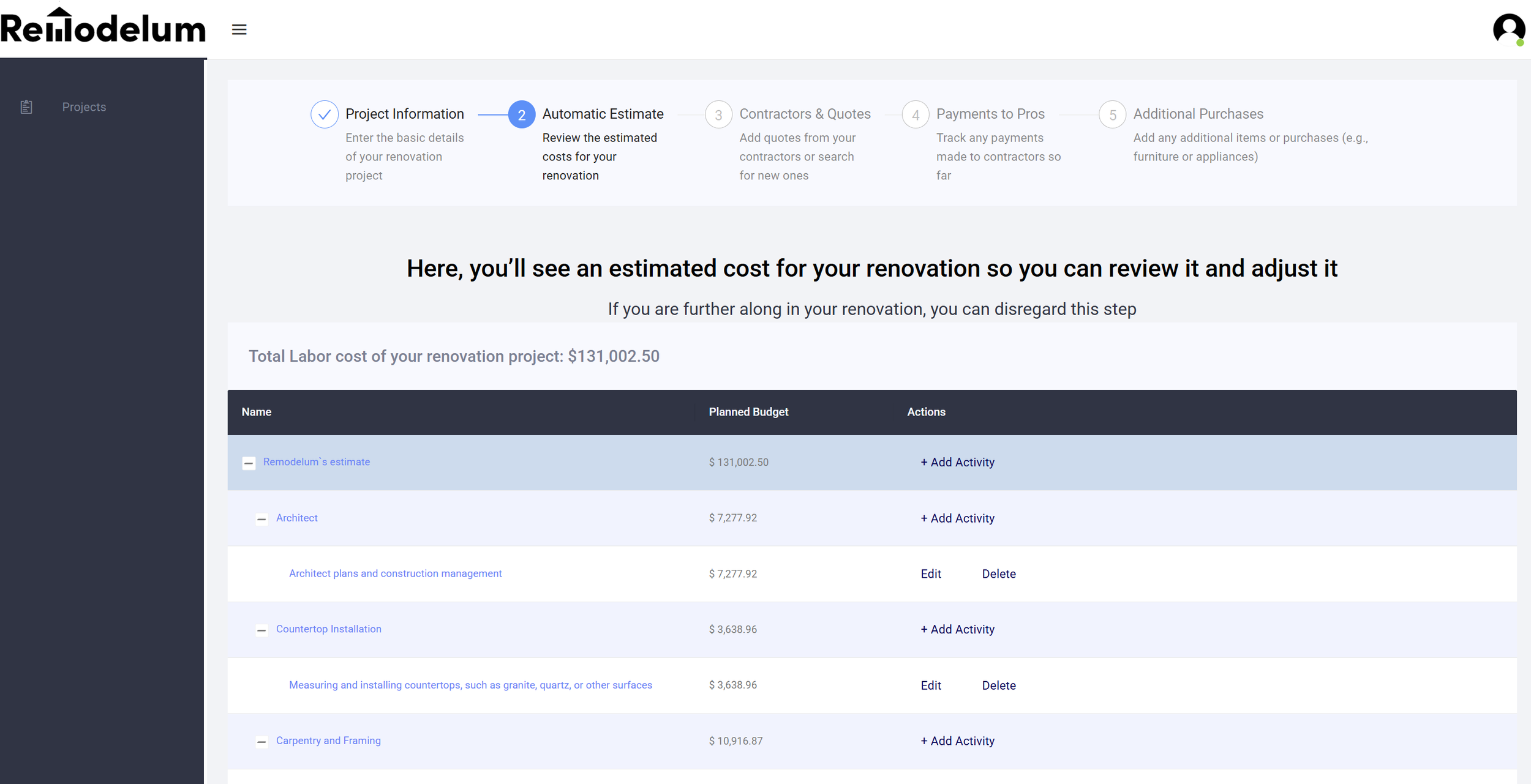Collapse the Architect section

click(x=261, y=519)
